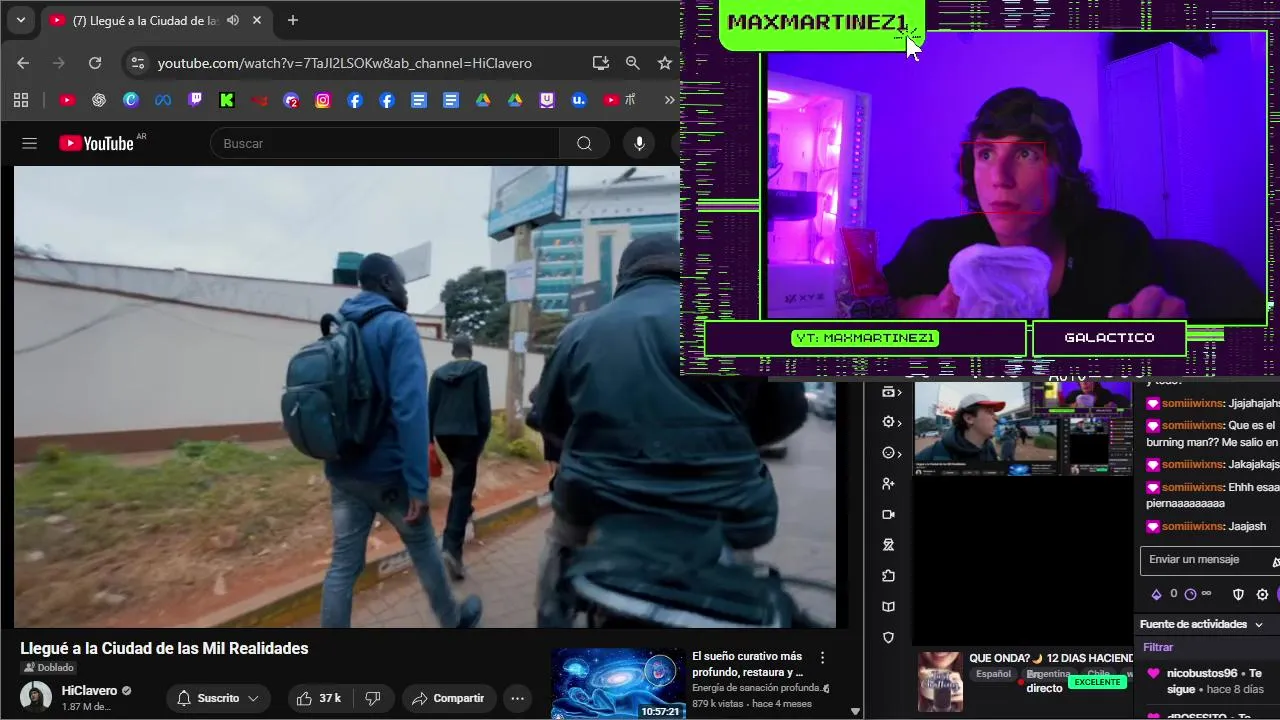Open the HiClavero channel name link
The image size is (1280, 720).
click(89, 691)
